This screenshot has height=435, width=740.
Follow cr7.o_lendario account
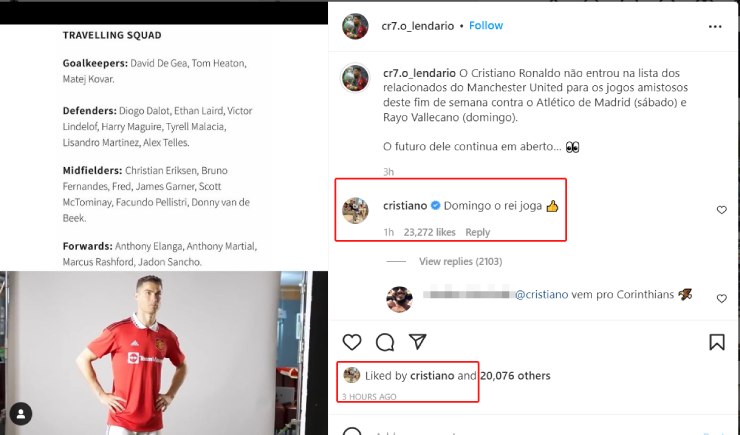pos(486,25)
